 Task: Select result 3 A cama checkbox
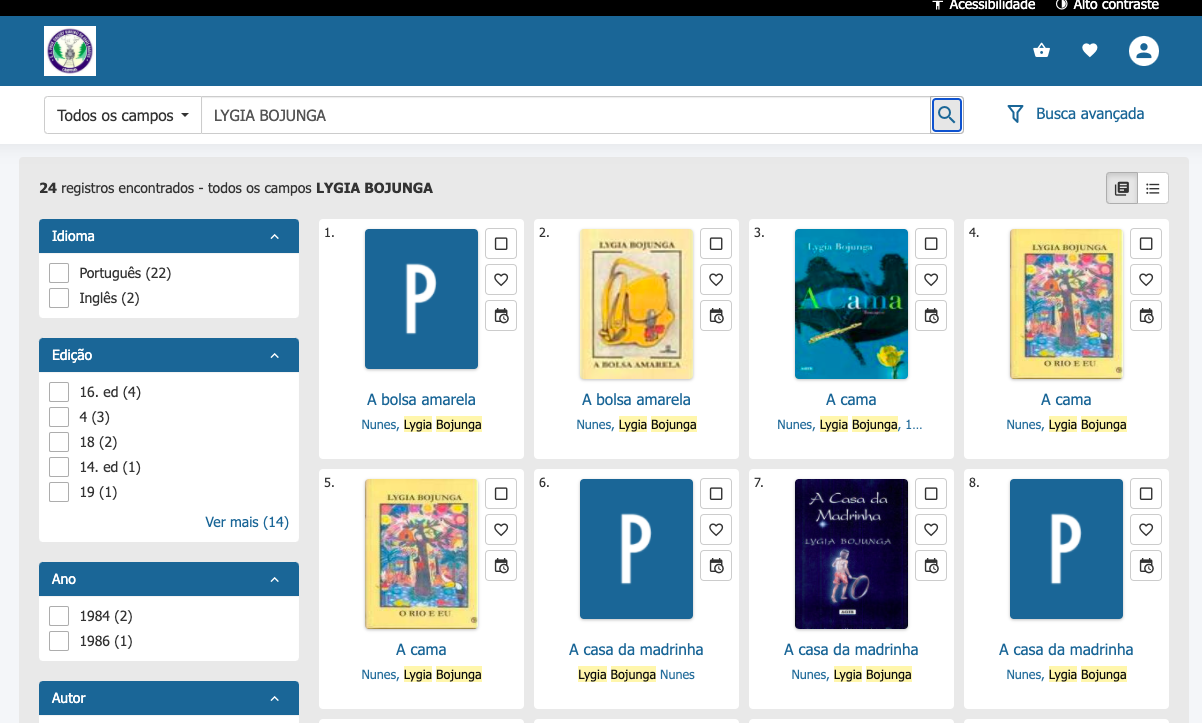931,243
